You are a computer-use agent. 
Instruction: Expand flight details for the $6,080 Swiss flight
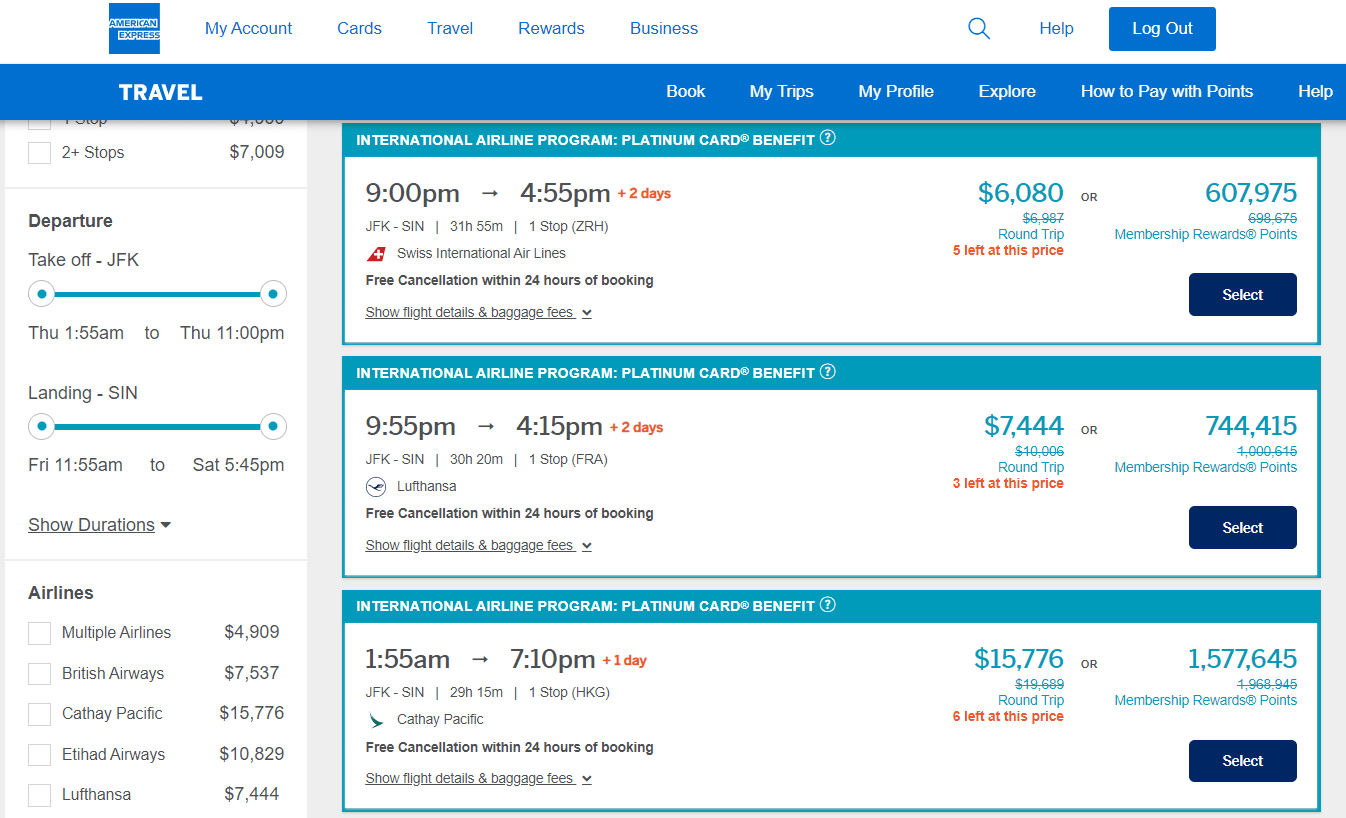(478, 312)
